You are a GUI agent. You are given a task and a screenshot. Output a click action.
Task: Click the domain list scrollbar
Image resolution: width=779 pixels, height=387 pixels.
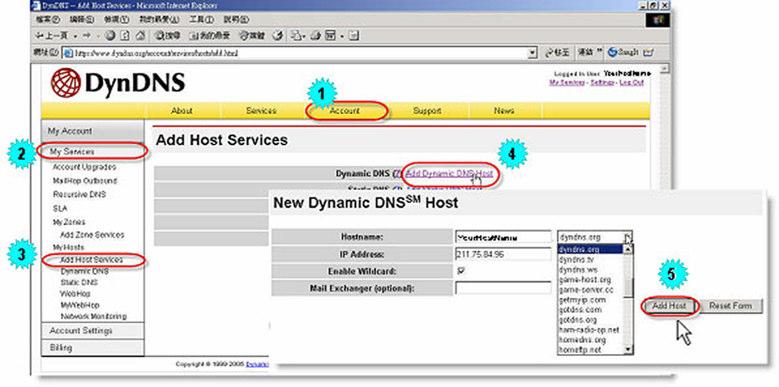point(628,300)
